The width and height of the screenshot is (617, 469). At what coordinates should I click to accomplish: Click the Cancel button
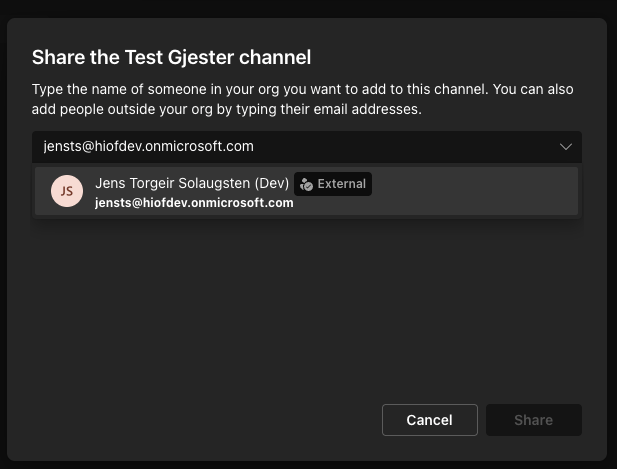(430, 420)
